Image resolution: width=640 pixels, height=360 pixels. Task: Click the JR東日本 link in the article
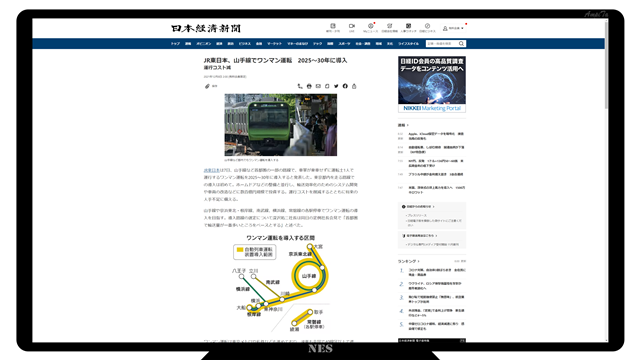[211, 170]
